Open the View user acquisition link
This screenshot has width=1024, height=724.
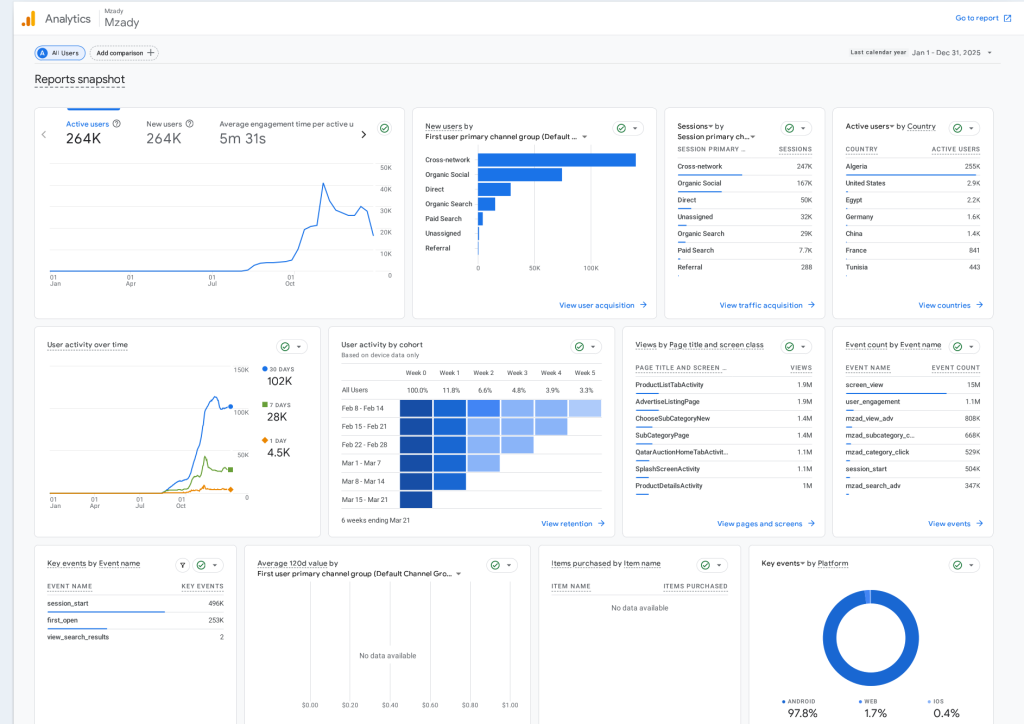pyautogui.click(x=603, y=305)
